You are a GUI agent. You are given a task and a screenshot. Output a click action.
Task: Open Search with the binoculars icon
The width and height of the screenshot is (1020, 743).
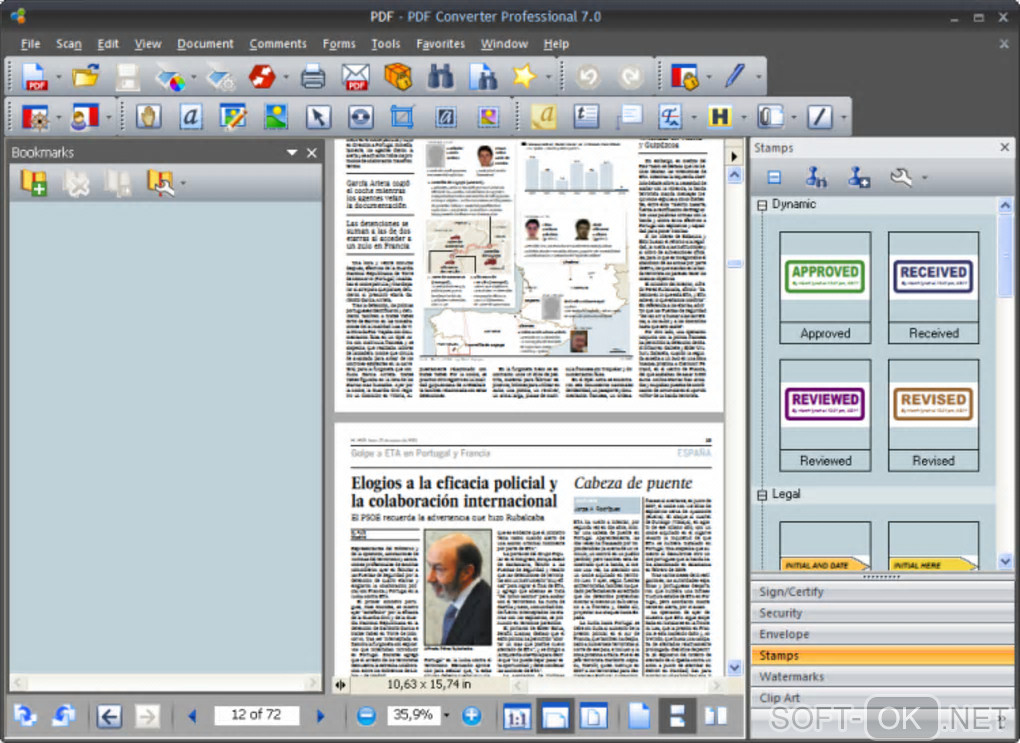[x=440, y=77]
